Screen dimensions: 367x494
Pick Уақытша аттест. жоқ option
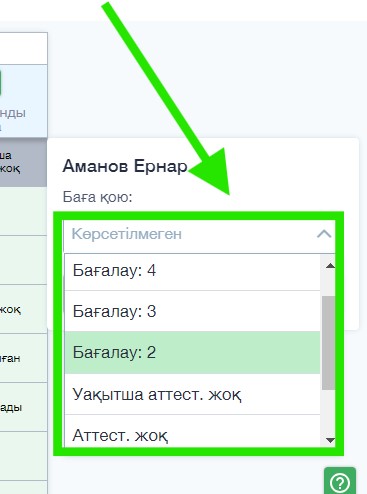point(192,394)
